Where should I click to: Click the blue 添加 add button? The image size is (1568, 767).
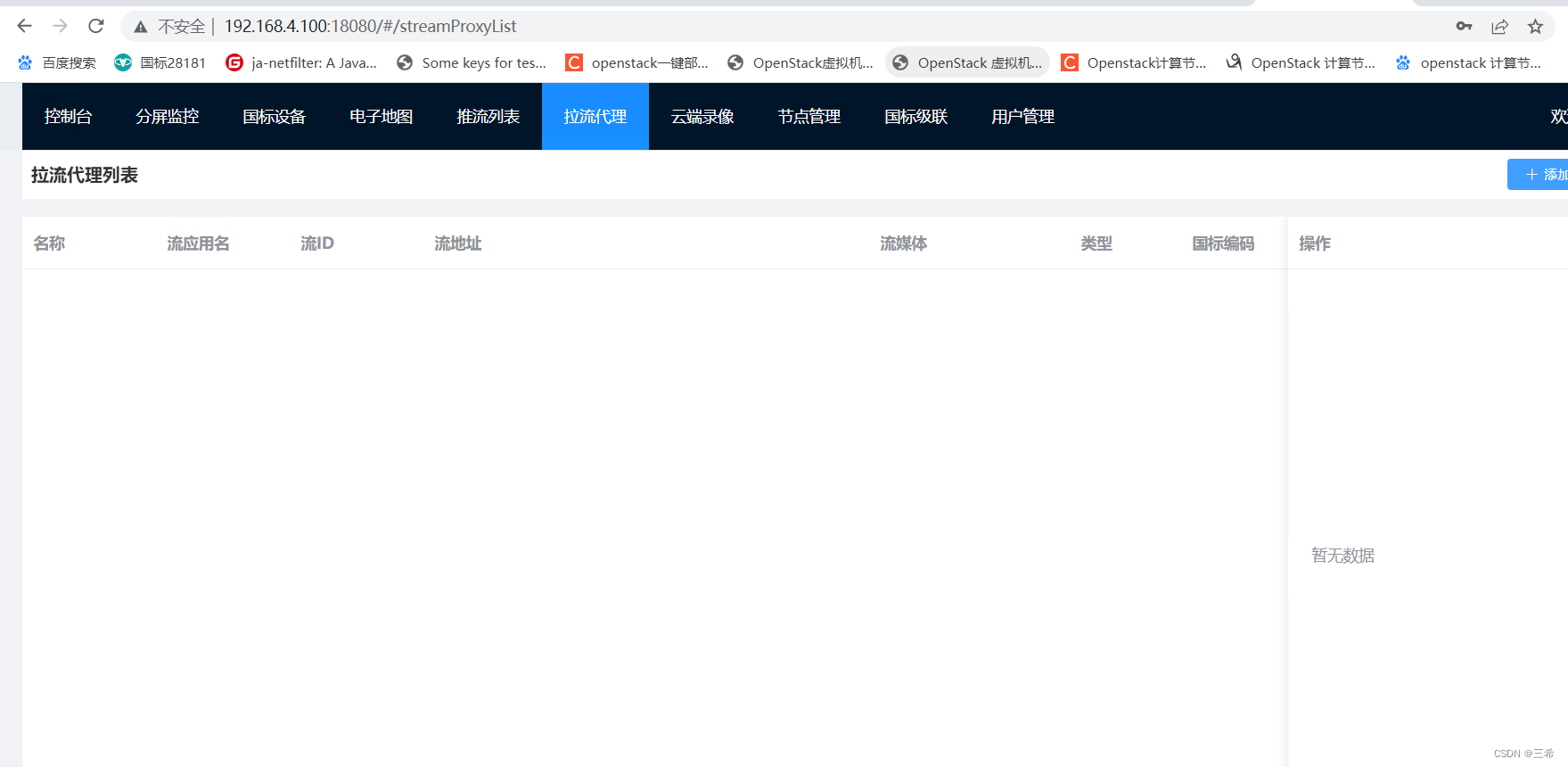(x=1539, y=174)
